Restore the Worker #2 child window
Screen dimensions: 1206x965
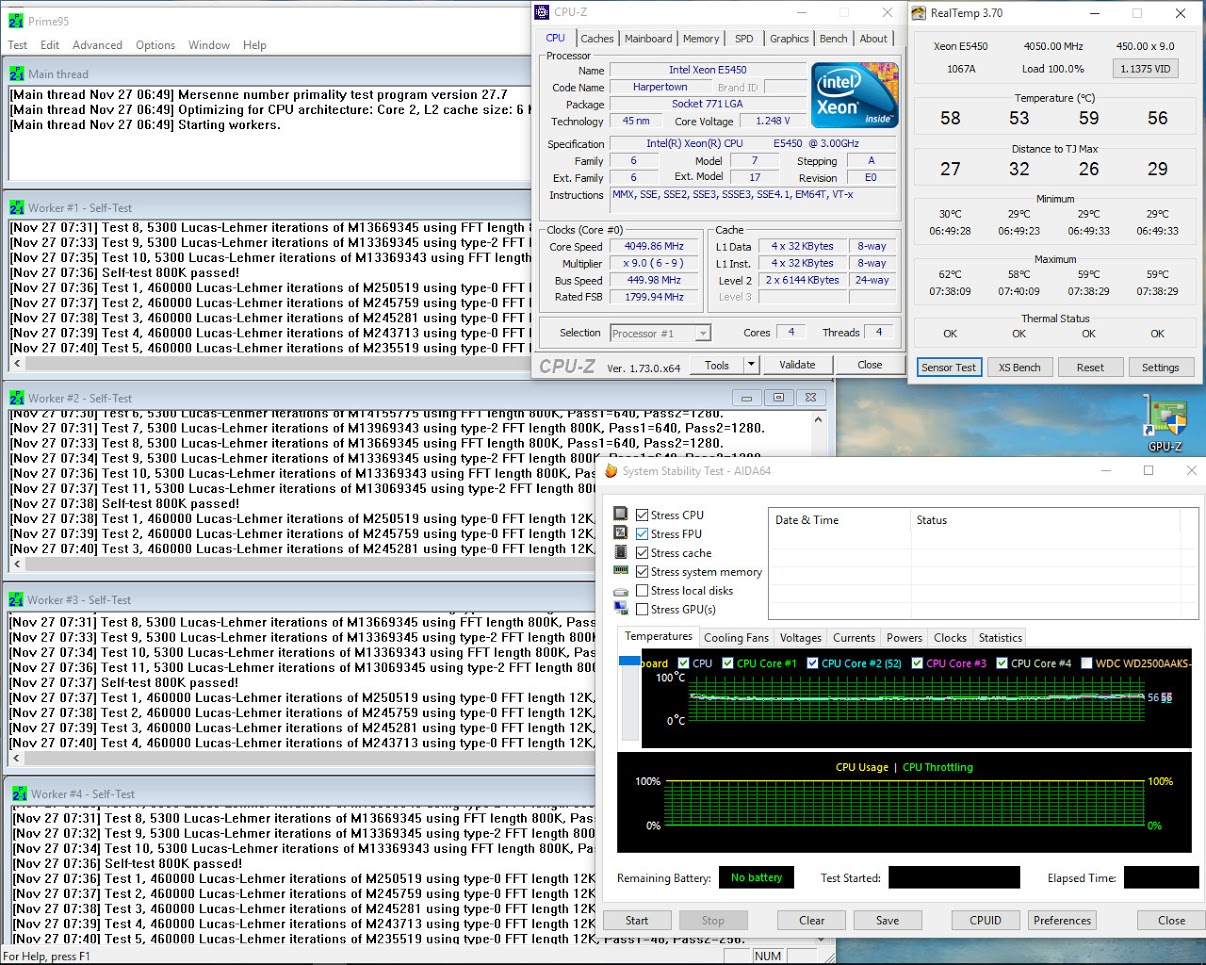click(x=781, y=397)
